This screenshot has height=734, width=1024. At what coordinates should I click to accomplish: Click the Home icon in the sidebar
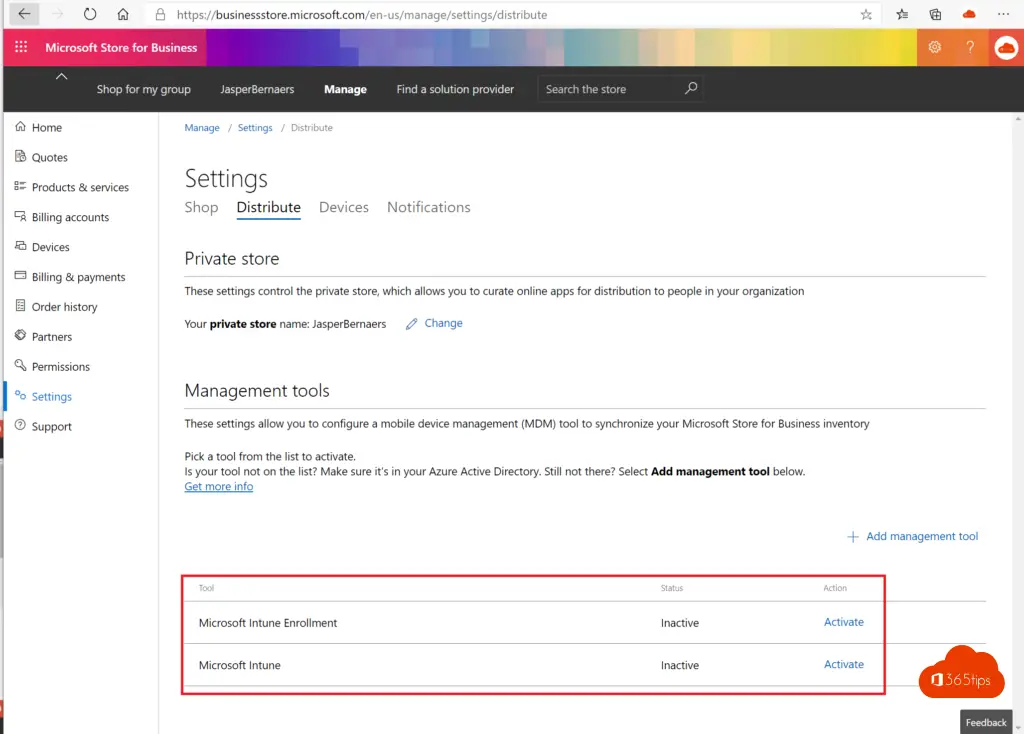pyautogui.click(x=20, y=127)
